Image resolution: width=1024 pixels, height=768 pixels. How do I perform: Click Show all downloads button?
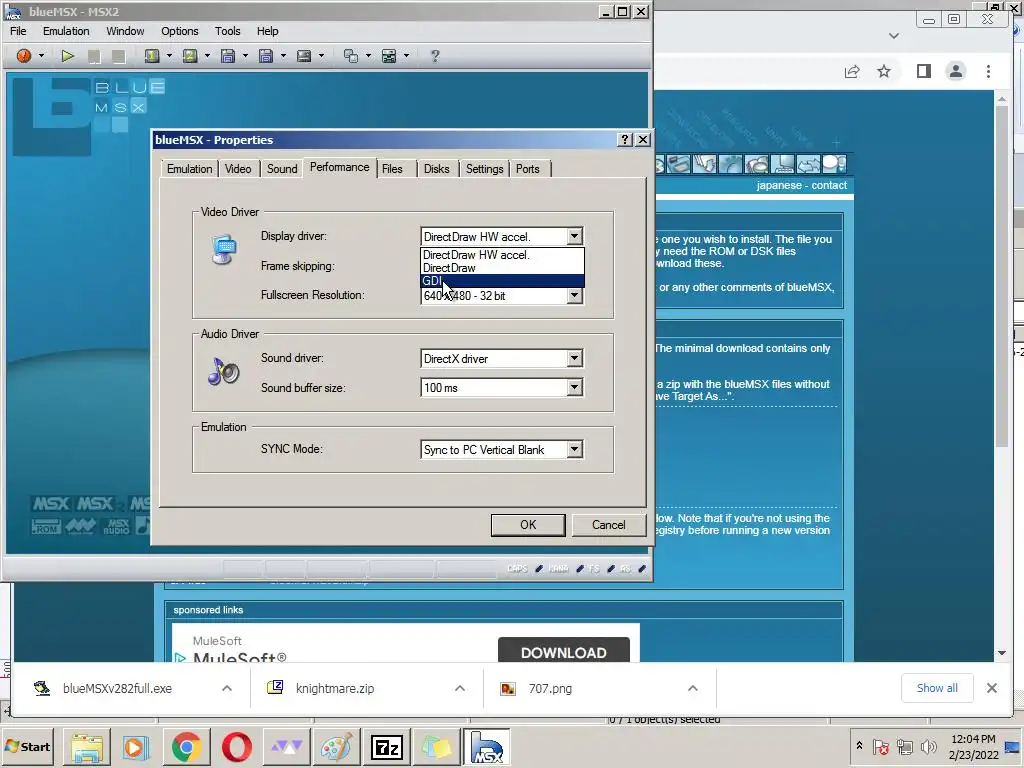coord(936,688)
